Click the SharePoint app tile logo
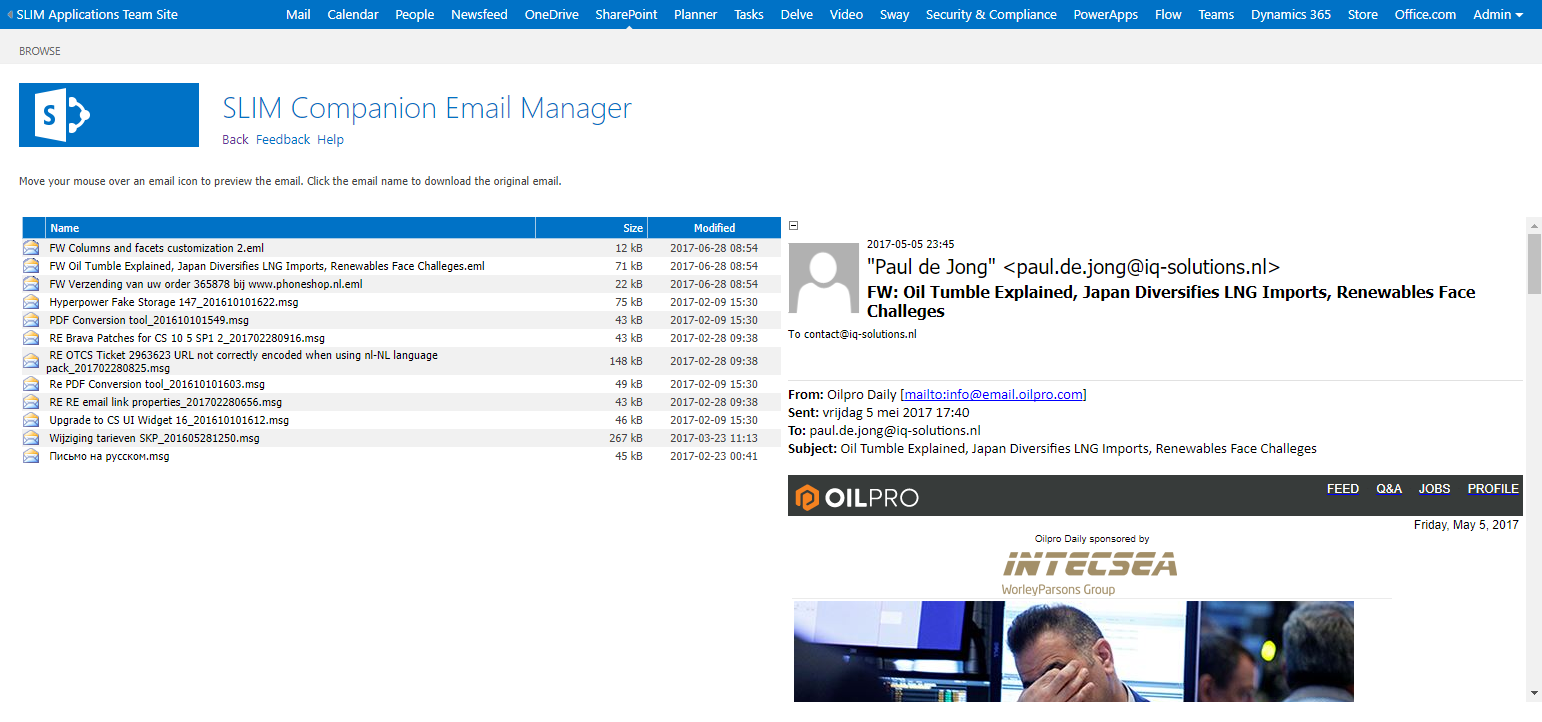The width and height of the screenshot is (1542, 722). [108, 114]
